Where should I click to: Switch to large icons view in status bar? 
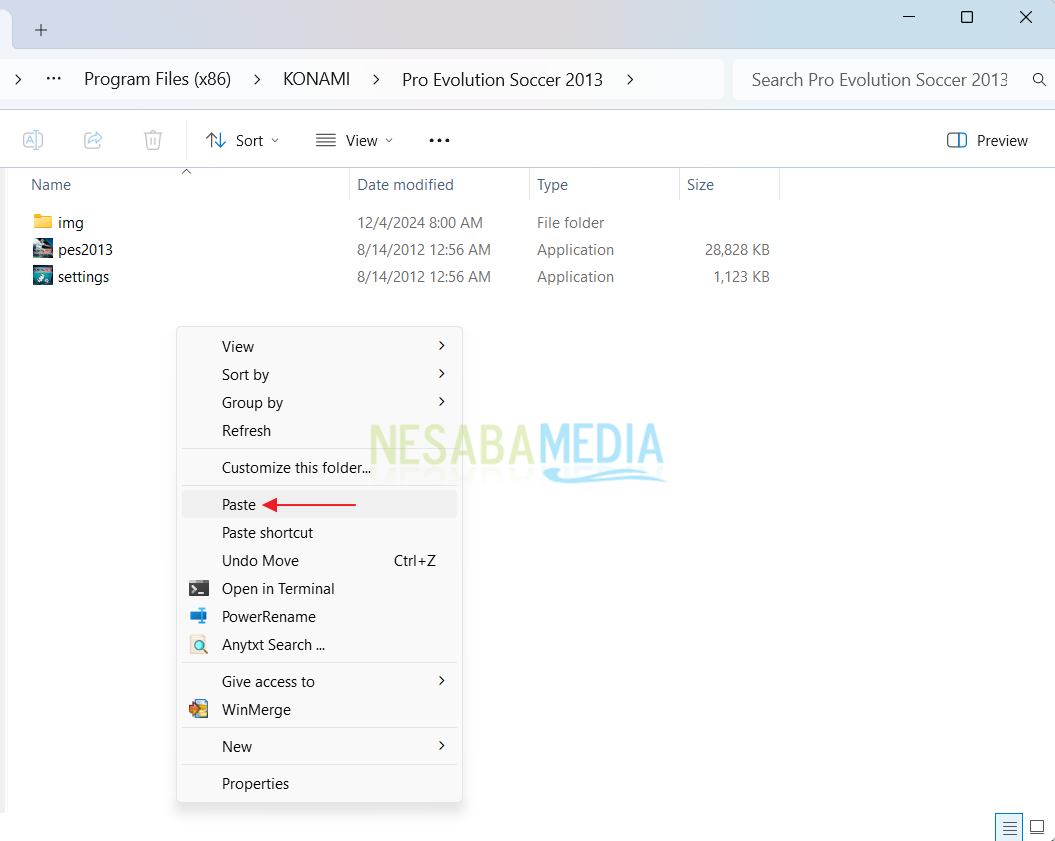point(1038,827)
